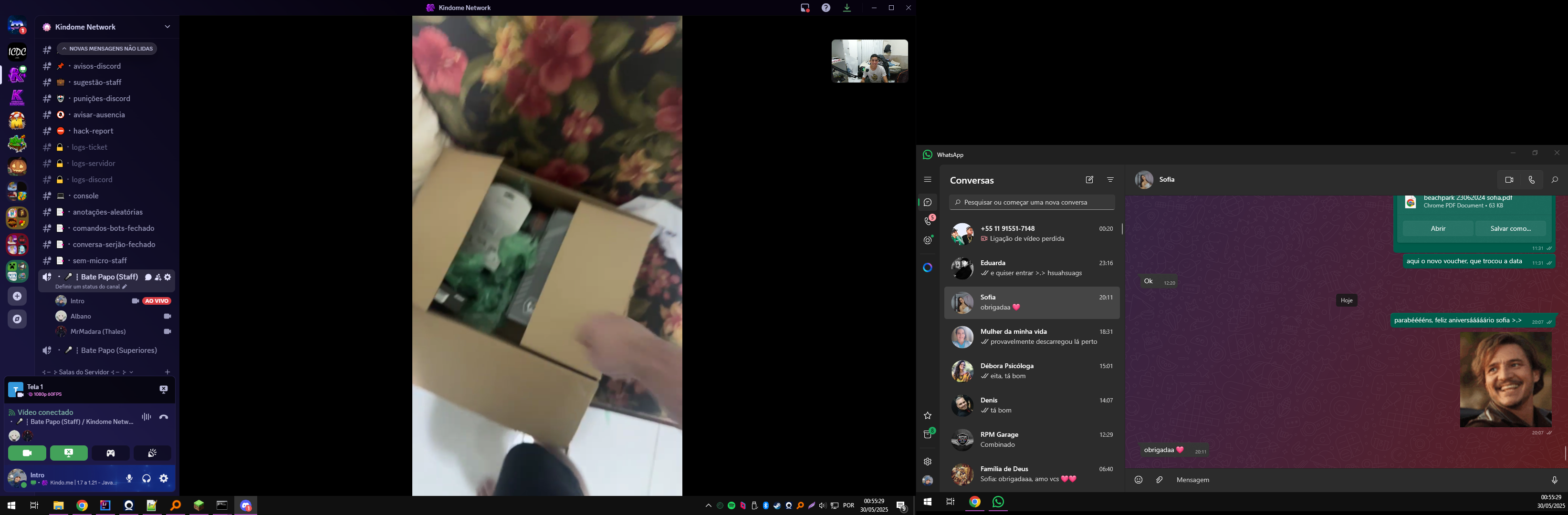Viewport: 1568px width, 515px height.
Task: Open WhatsApp settings gear
Action: tap(928, 462)
